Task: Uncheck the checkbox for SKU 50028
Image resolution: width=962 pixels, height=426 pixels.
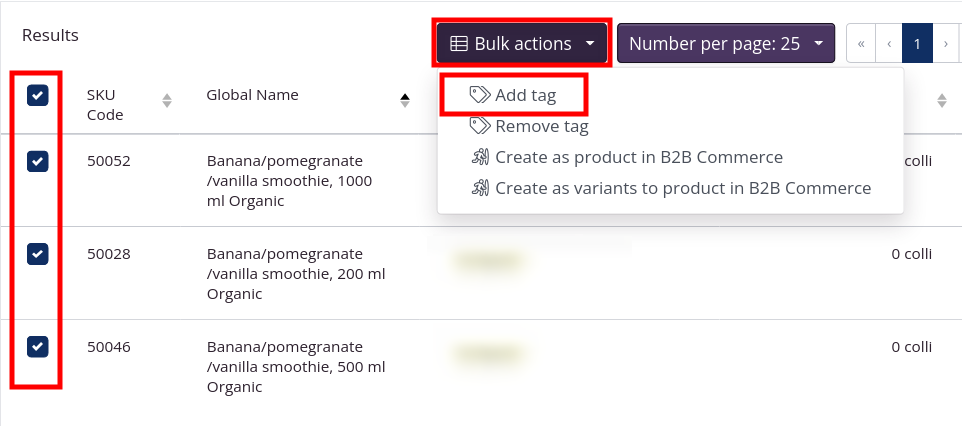Action: pyautogui.click(x=38, y=254)
